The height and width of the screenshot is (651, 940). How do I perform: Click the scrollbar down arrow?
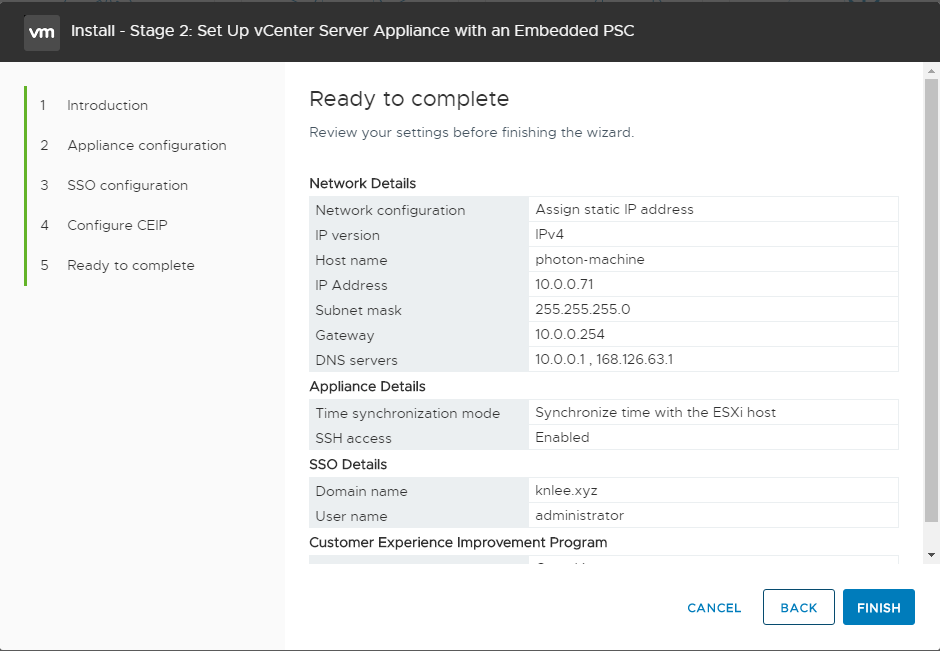(931, 555)
